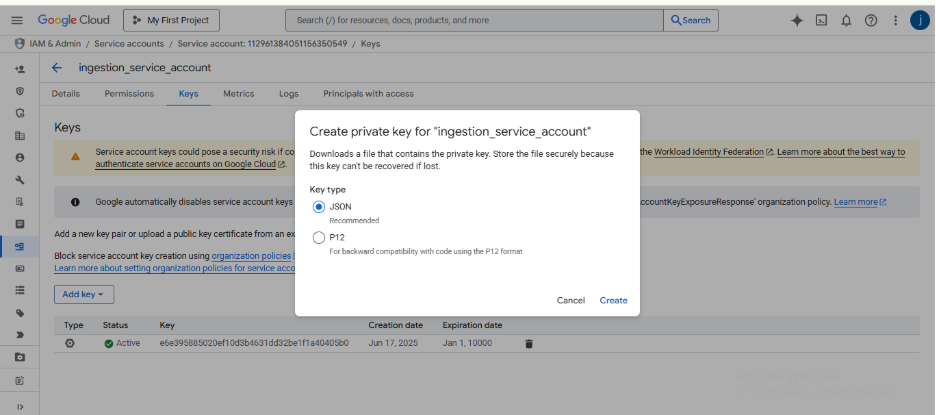Open Cloud Shell terminal icon

click(821, 20)
